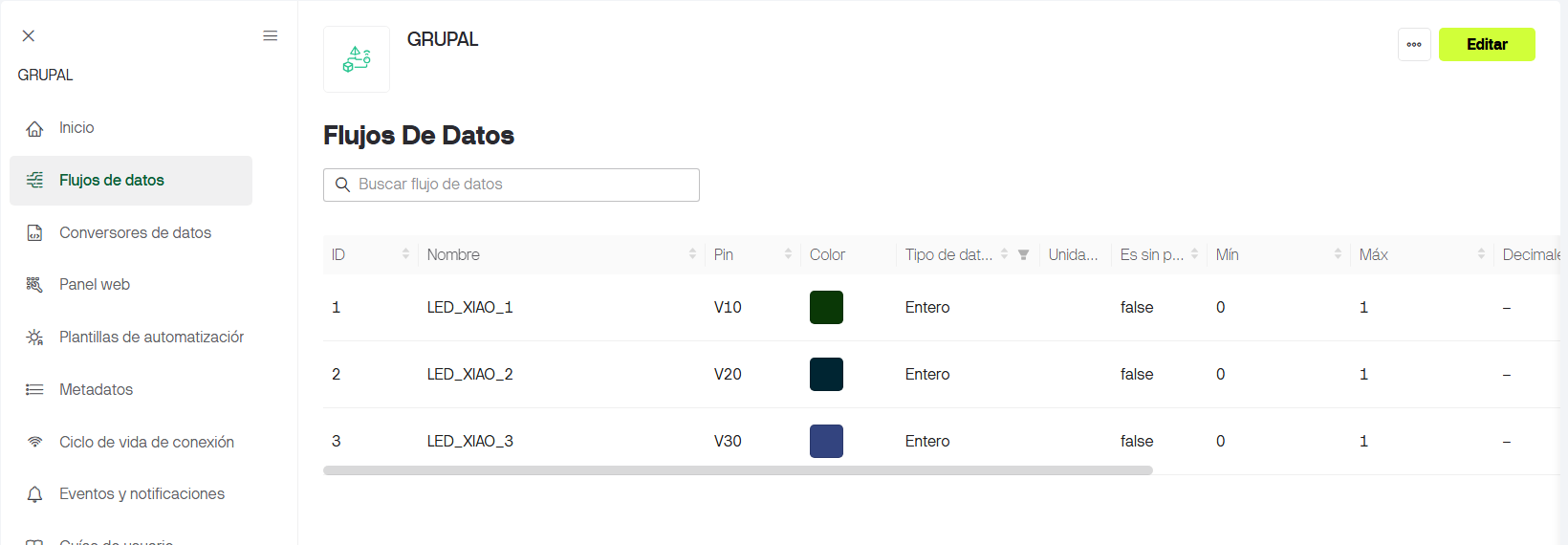Sort by Nombre column arrows
Screen dimensions: 1568x545
pos(692,253)
